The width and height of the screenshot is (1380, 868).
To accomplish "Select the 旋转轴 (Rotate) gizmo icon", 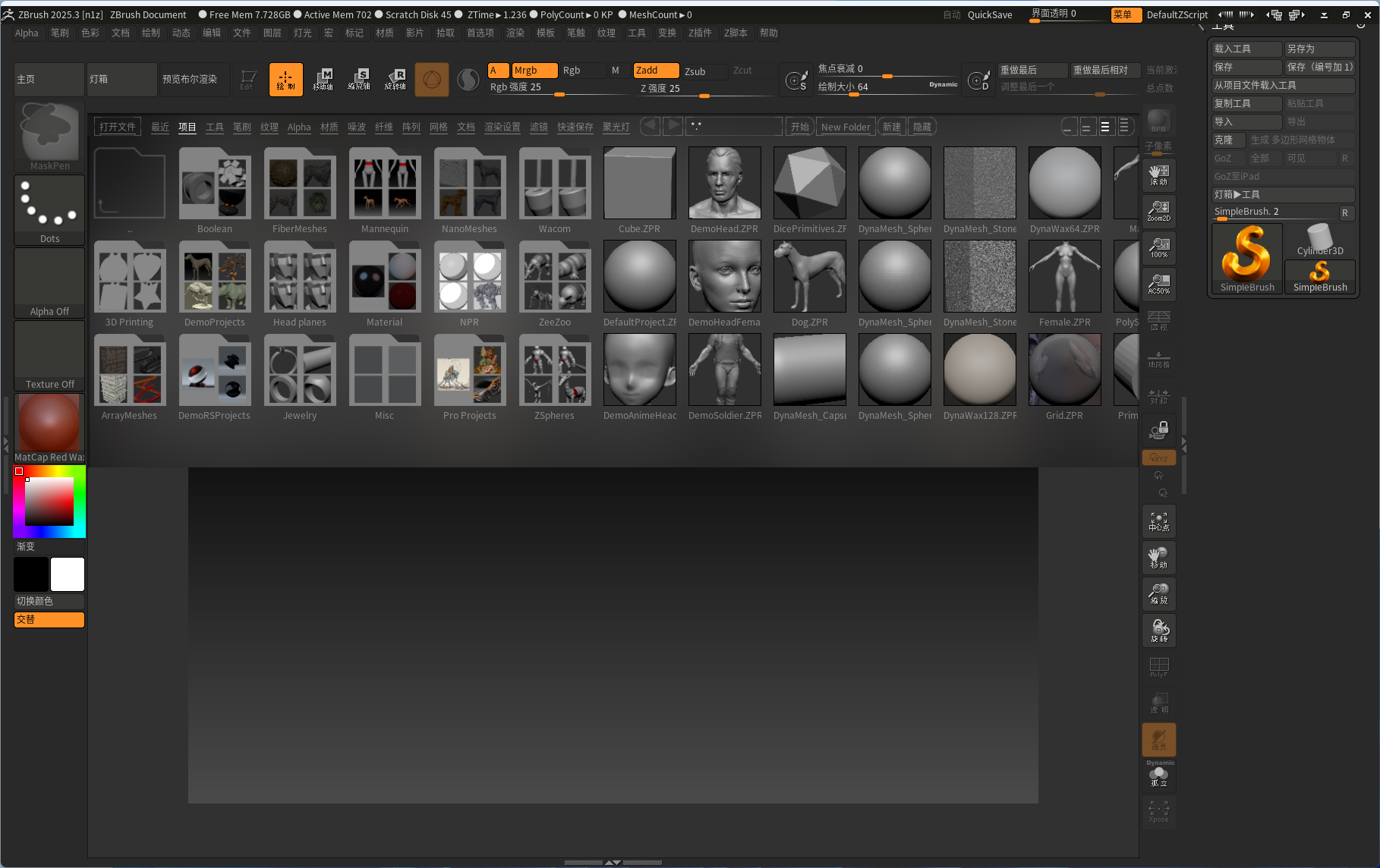I will coord(395,79).
